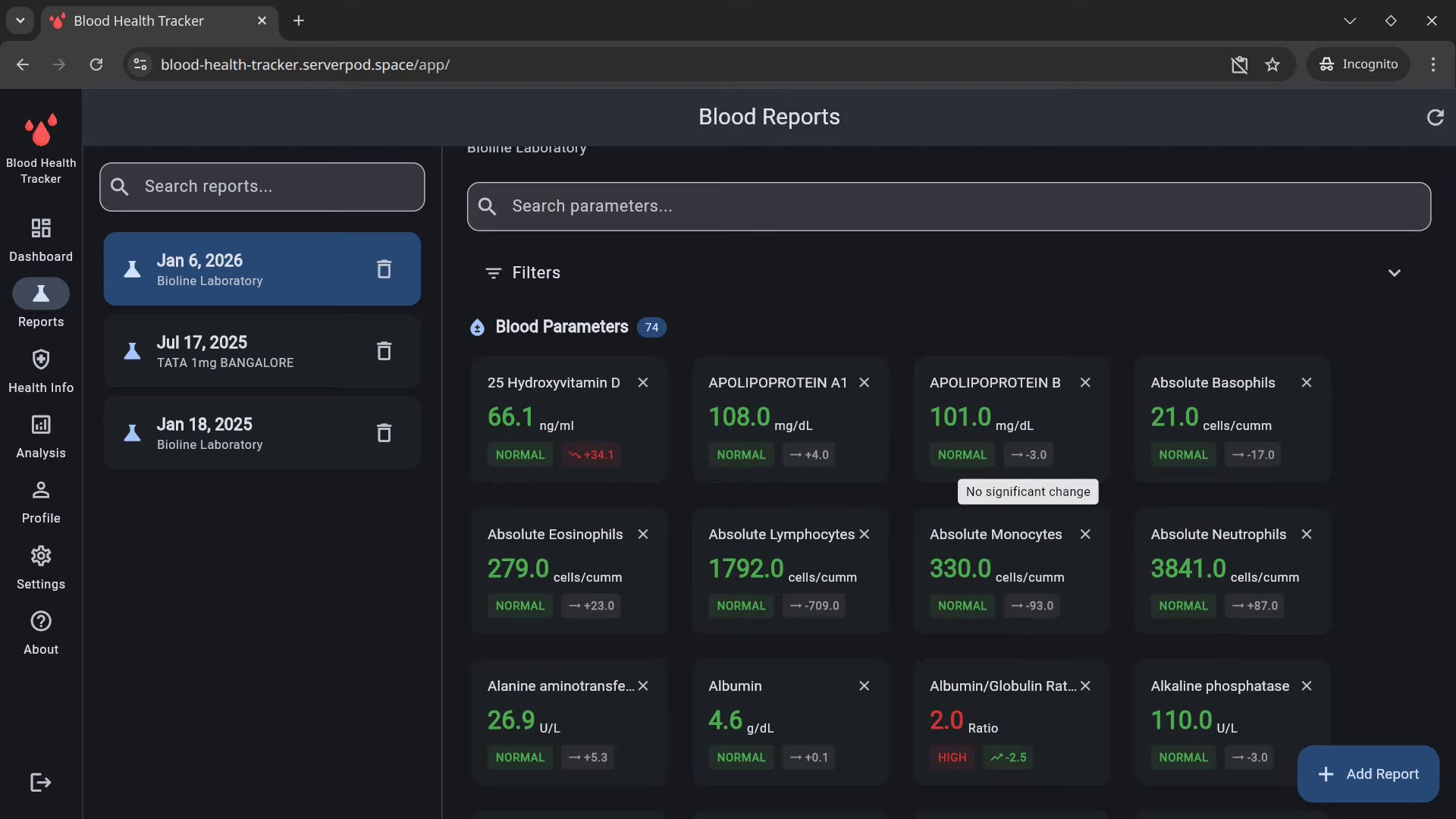This screenshot has width=1456, height=819.
Task: Open the About help icon
Action: [41, 622]
